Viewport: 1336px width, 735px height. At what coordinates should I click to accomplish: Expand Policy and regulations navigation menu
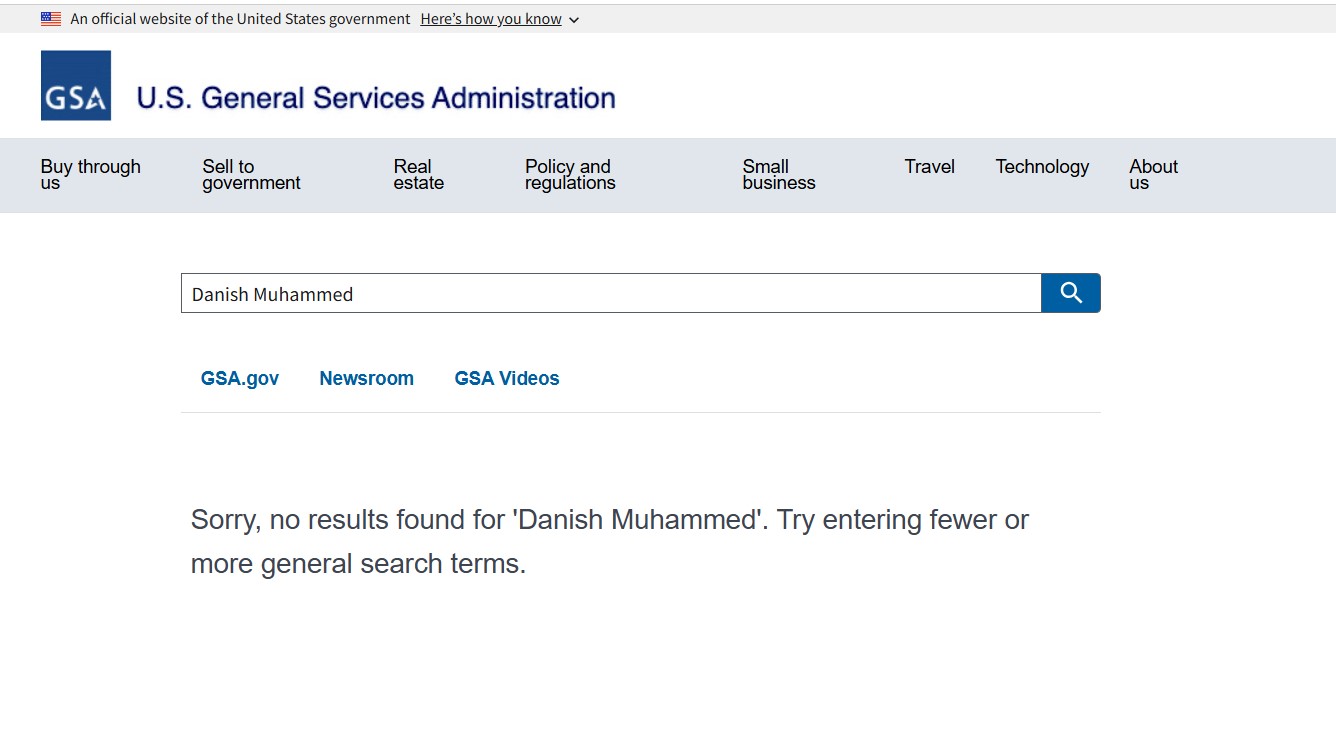(x=570, y=174)
